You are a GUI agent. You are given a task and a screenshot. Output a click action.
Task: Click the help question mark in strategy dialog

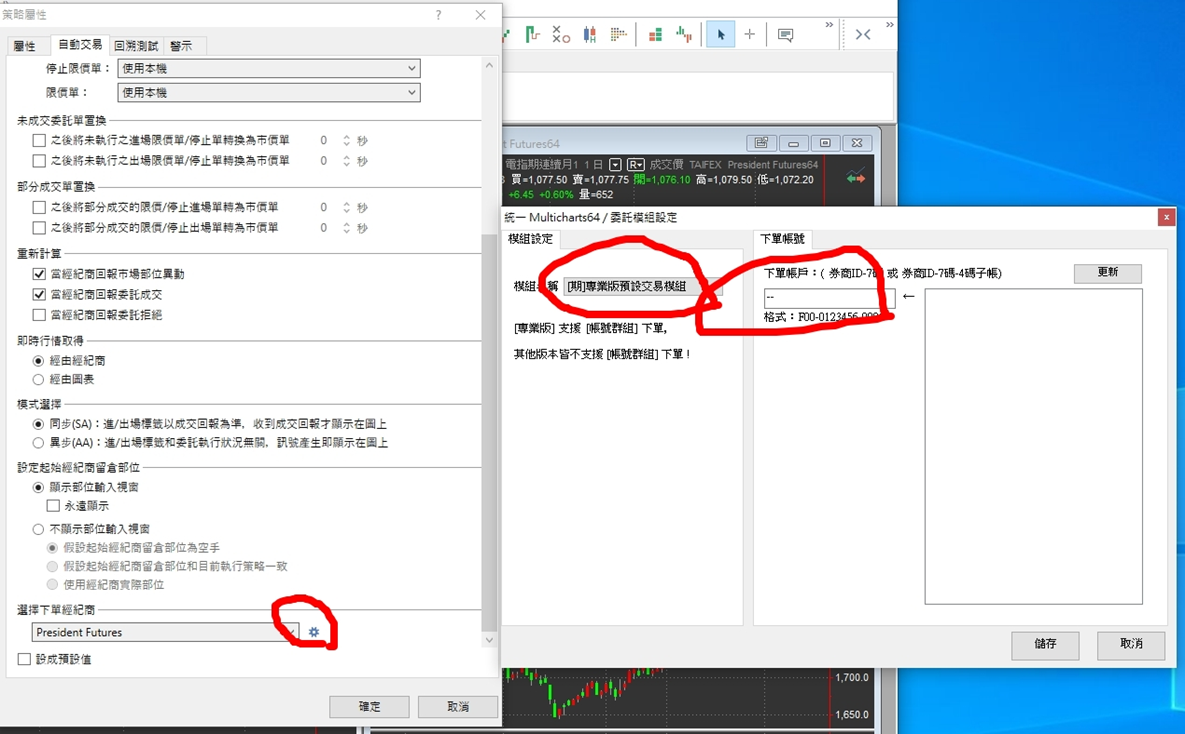point(438,15)
